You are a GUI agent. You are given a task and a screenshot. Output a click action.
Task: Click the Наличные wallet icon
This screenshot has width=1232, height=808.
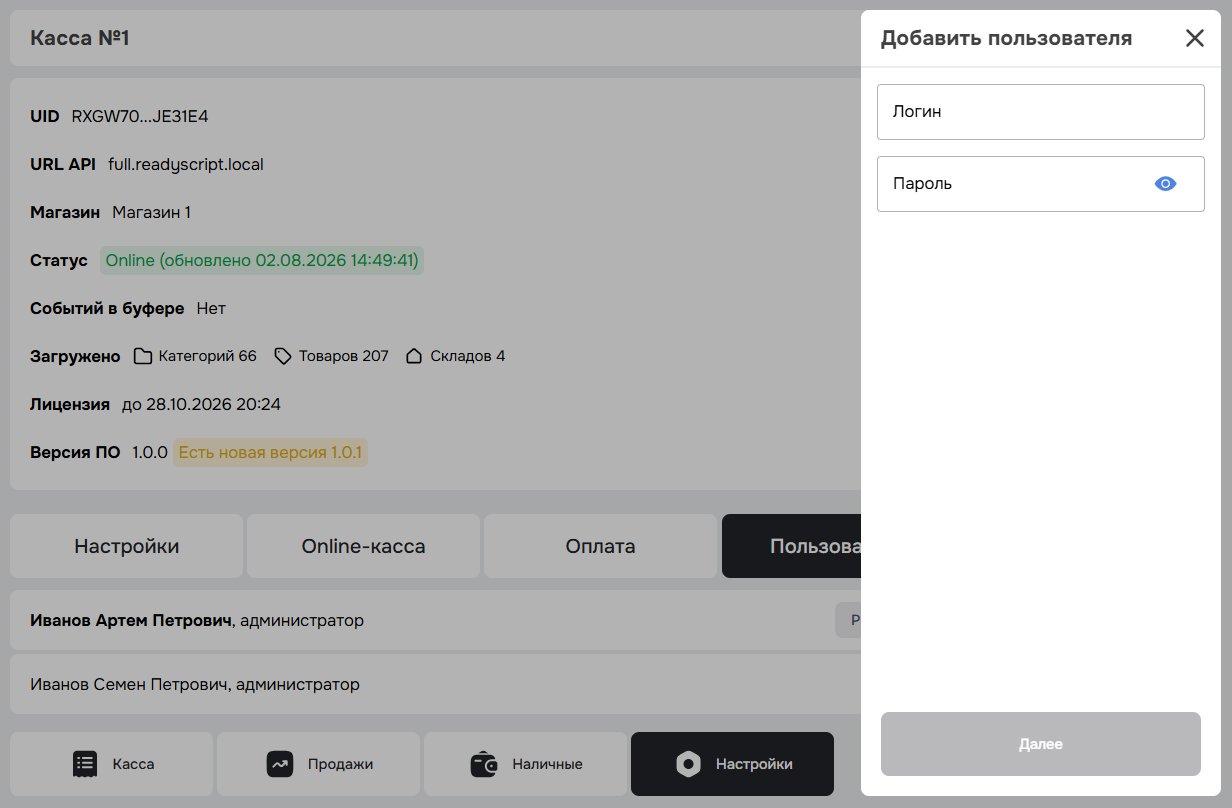[484, 764]
